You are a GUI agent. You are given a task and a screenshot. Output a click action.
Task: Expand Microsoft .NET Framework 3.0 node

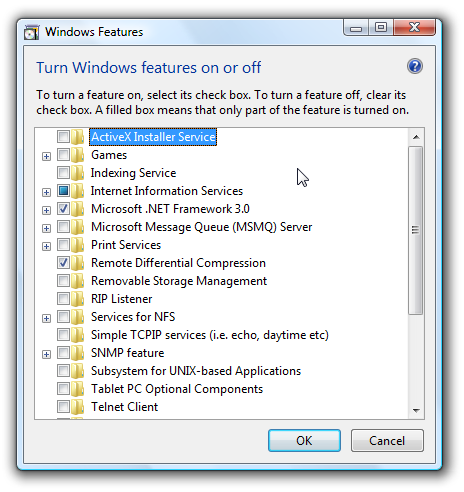pos(46,210)
